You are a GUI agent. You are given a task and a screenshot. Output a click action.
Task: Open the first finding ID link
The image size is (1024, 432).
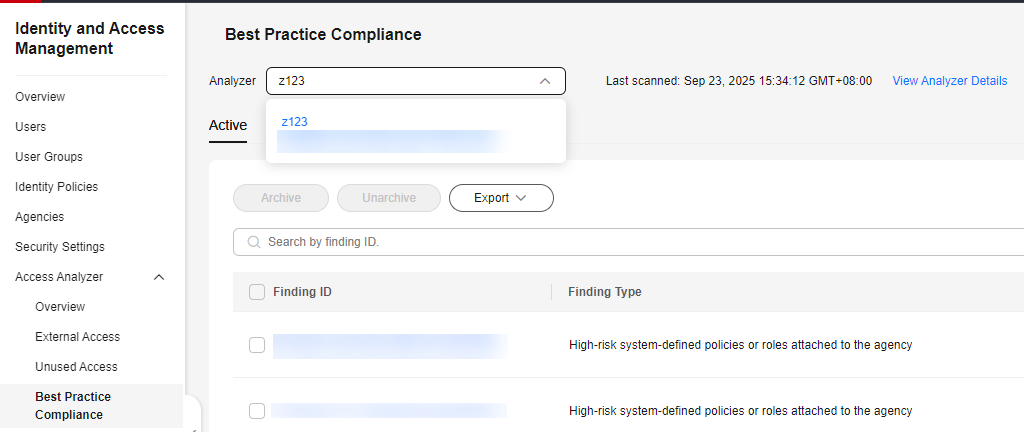click(390, 345)
